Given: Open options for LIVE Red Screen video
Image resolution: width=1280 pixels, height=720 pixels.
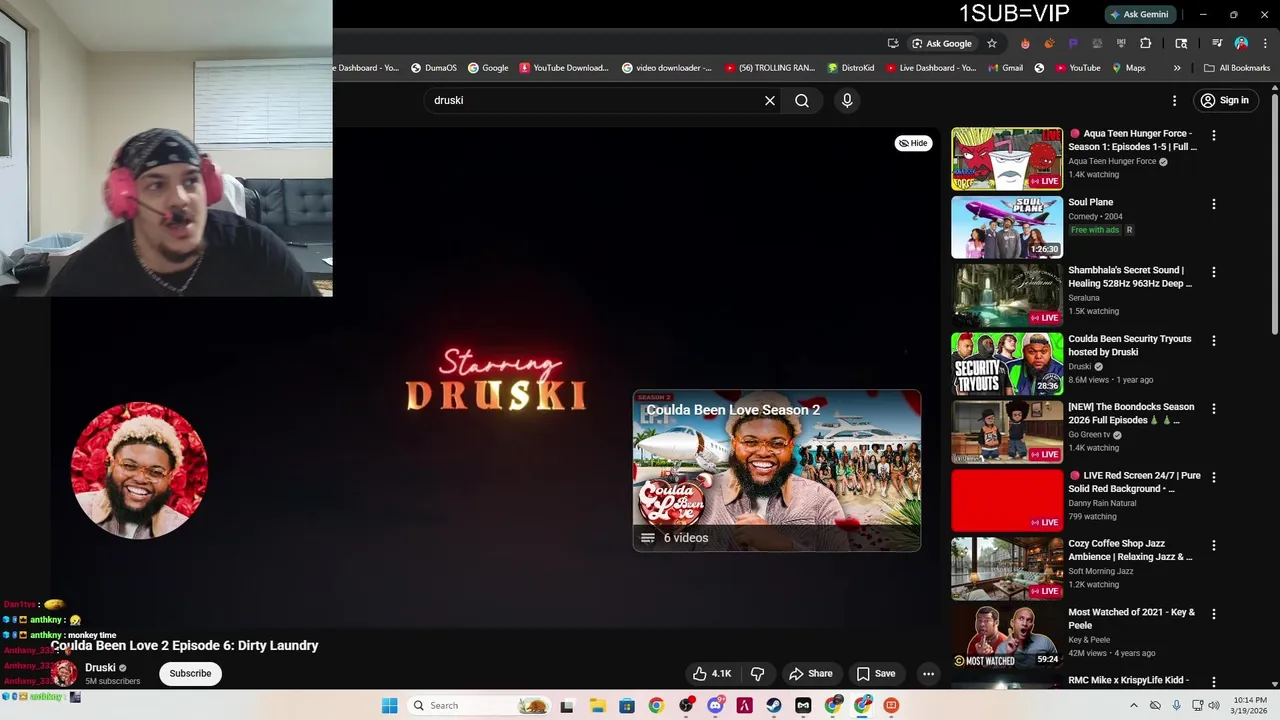Looking at the screenshot, I should tap(1214, 477).
